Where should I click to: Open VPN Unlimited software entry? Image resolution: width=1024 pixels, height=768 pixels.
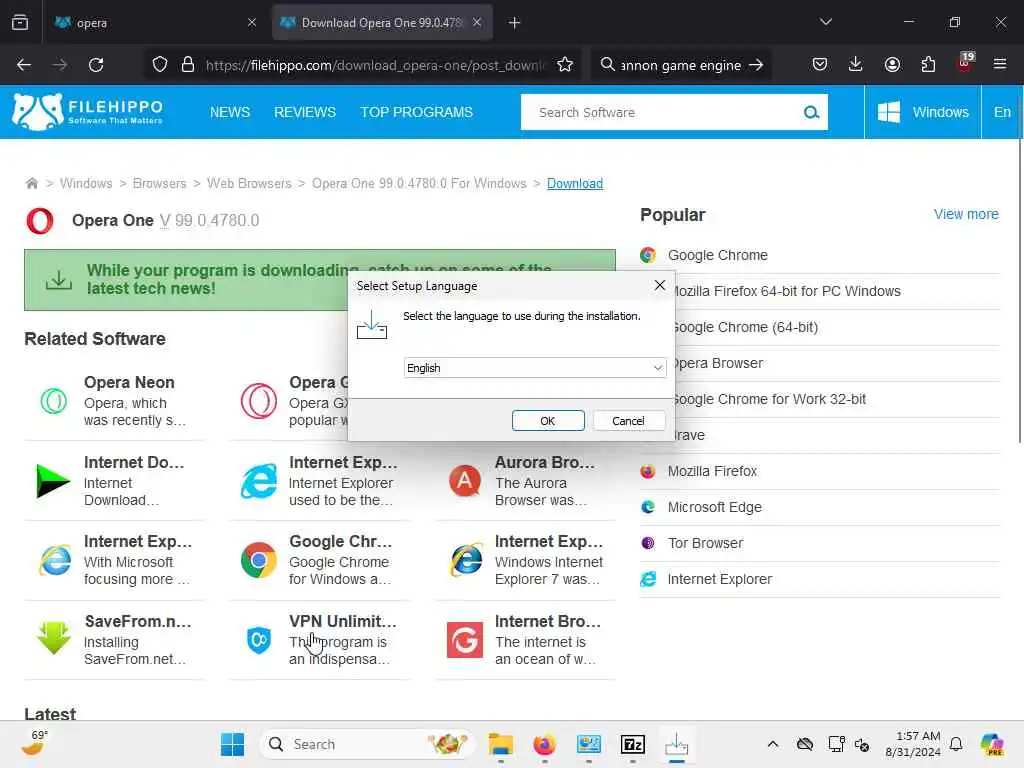click(320, 639)
